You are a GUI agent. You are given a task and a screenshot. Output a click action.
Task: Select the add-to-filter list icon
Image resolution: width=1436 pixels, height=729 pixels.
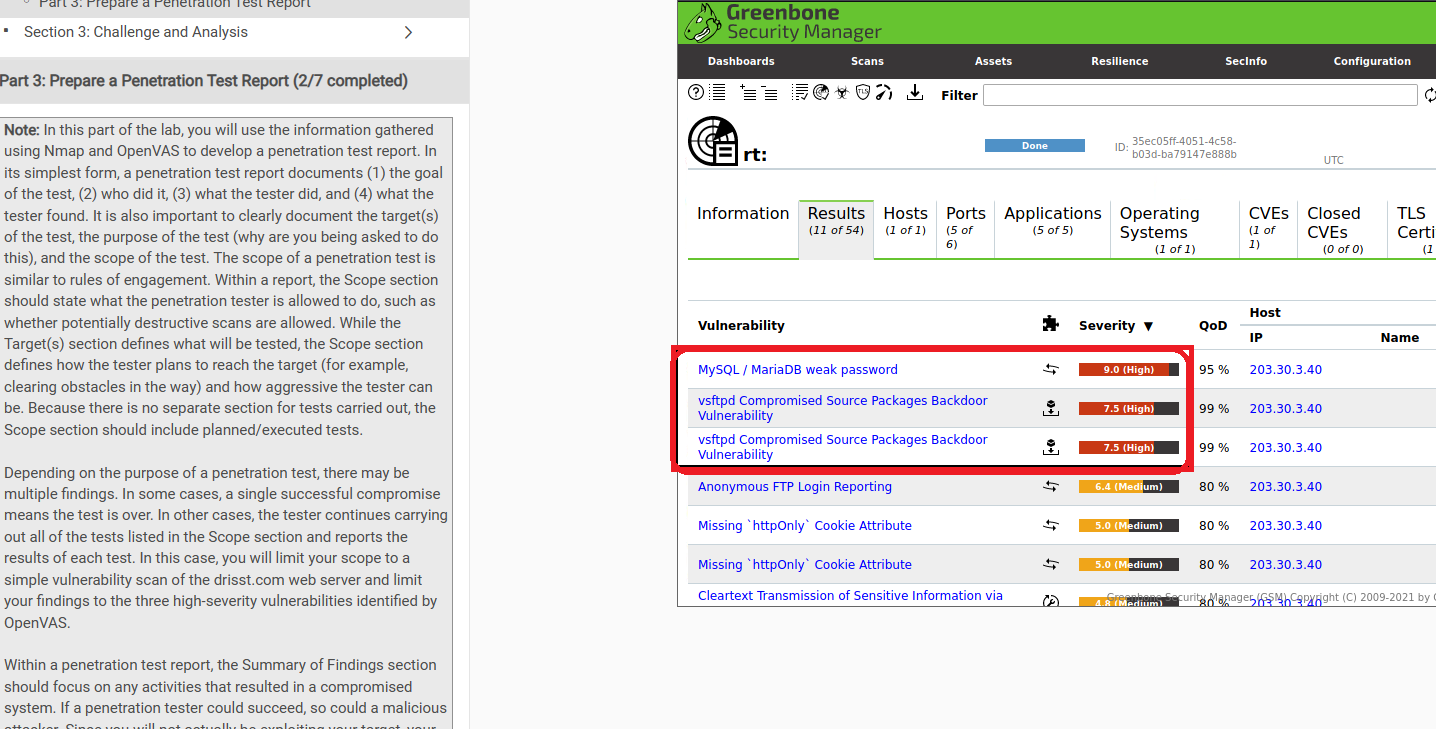click(748, 92)
